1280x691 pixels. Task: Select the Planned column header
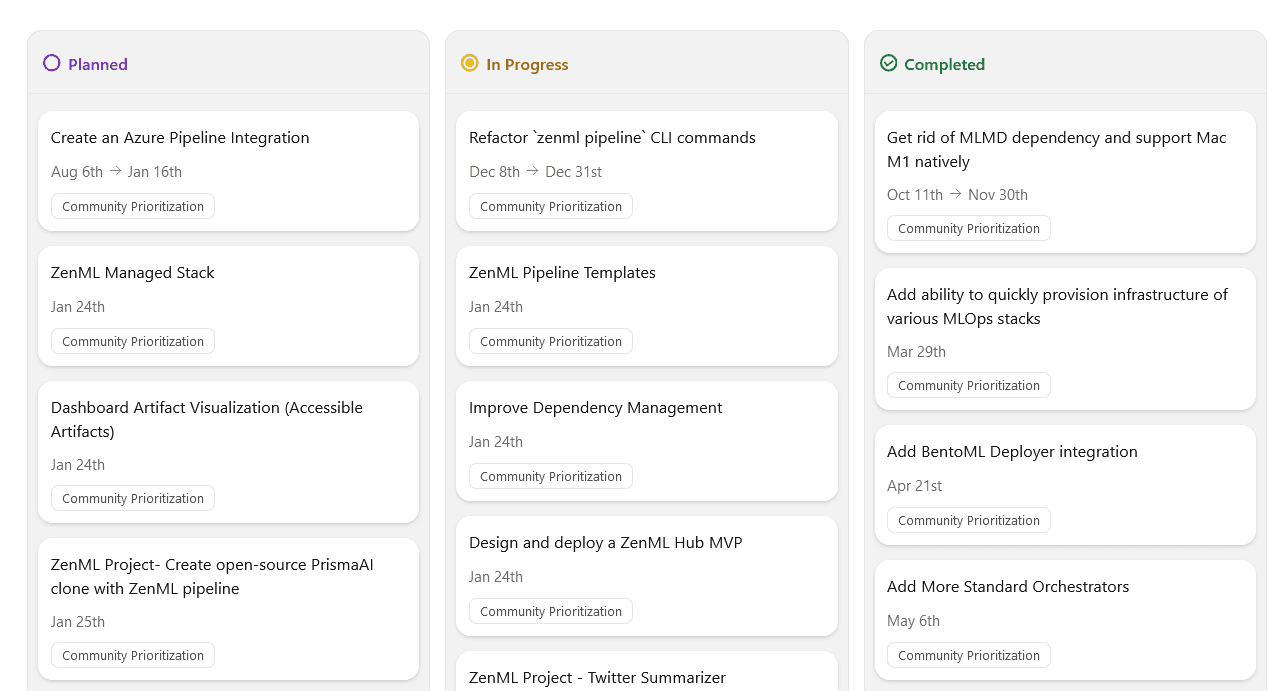point(98,65)
